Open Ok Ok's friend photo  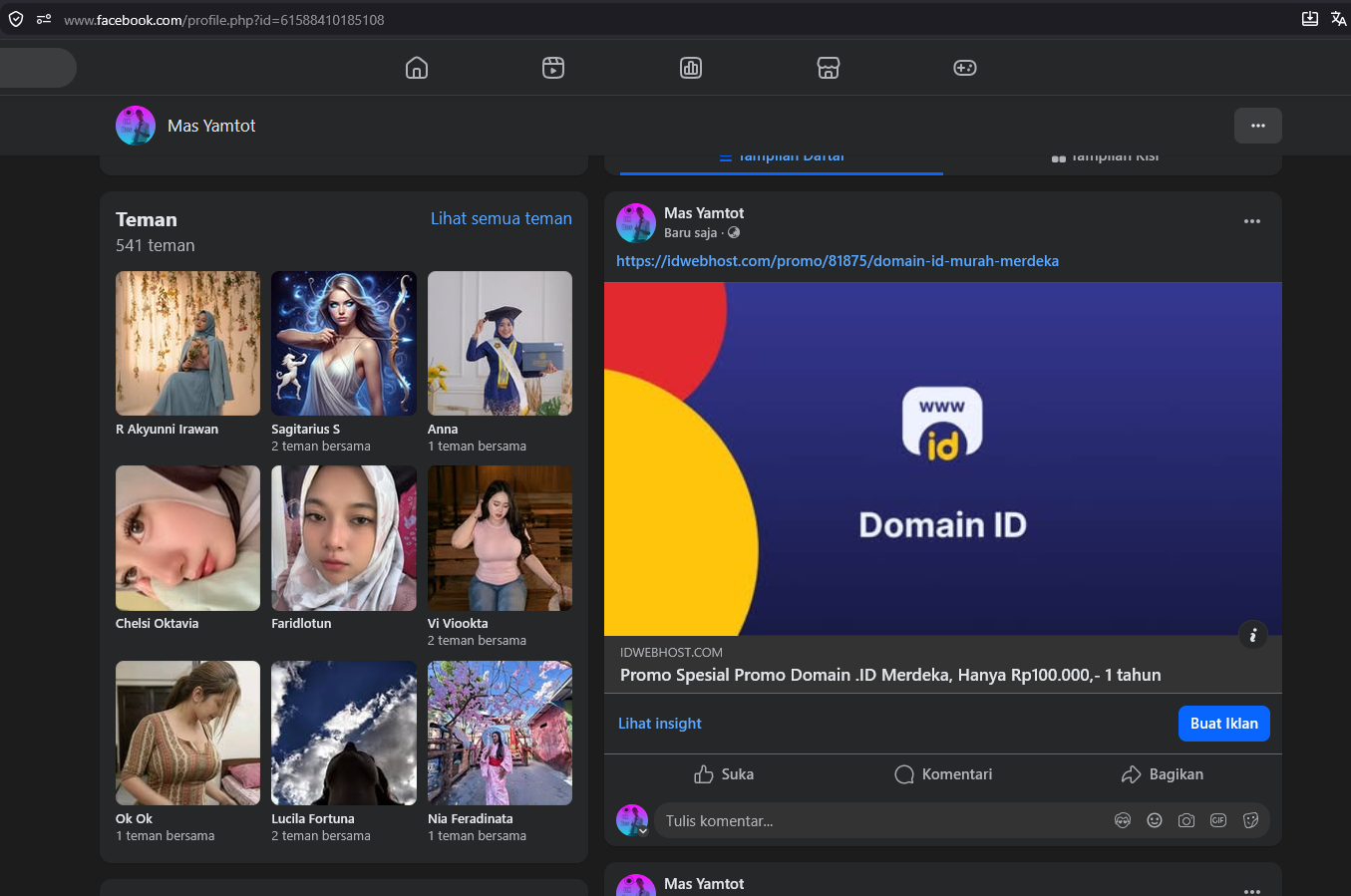187,733
